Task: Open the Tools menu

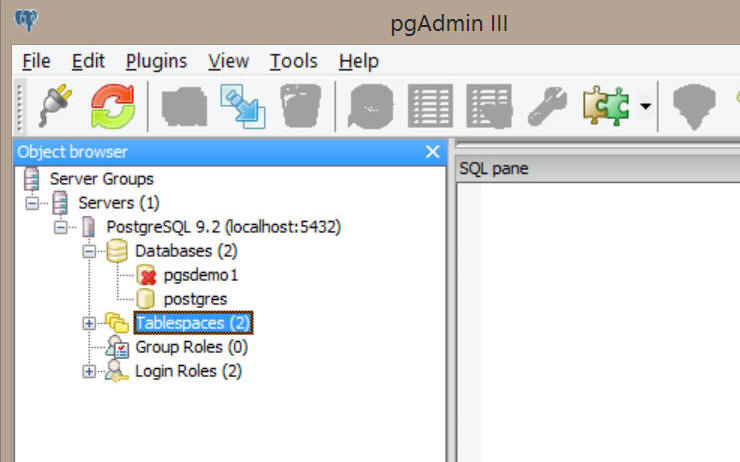Action: (x=294, y=61)
